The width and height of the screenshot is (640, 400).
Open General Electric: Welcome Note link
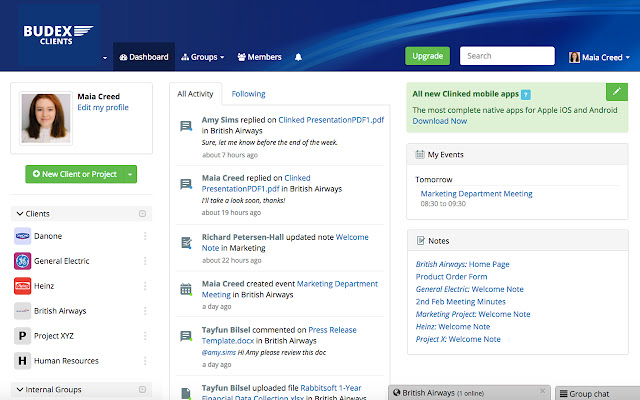pos(469,289)
